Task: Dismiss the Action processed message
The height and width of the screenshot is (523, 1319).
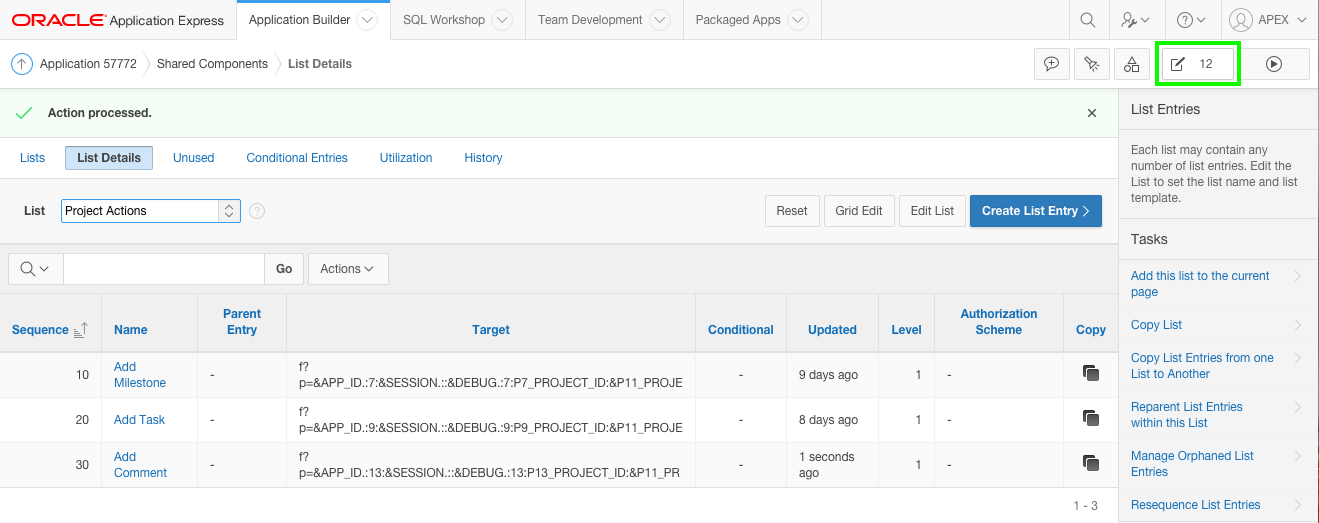Action: (x=1092, y=113)
